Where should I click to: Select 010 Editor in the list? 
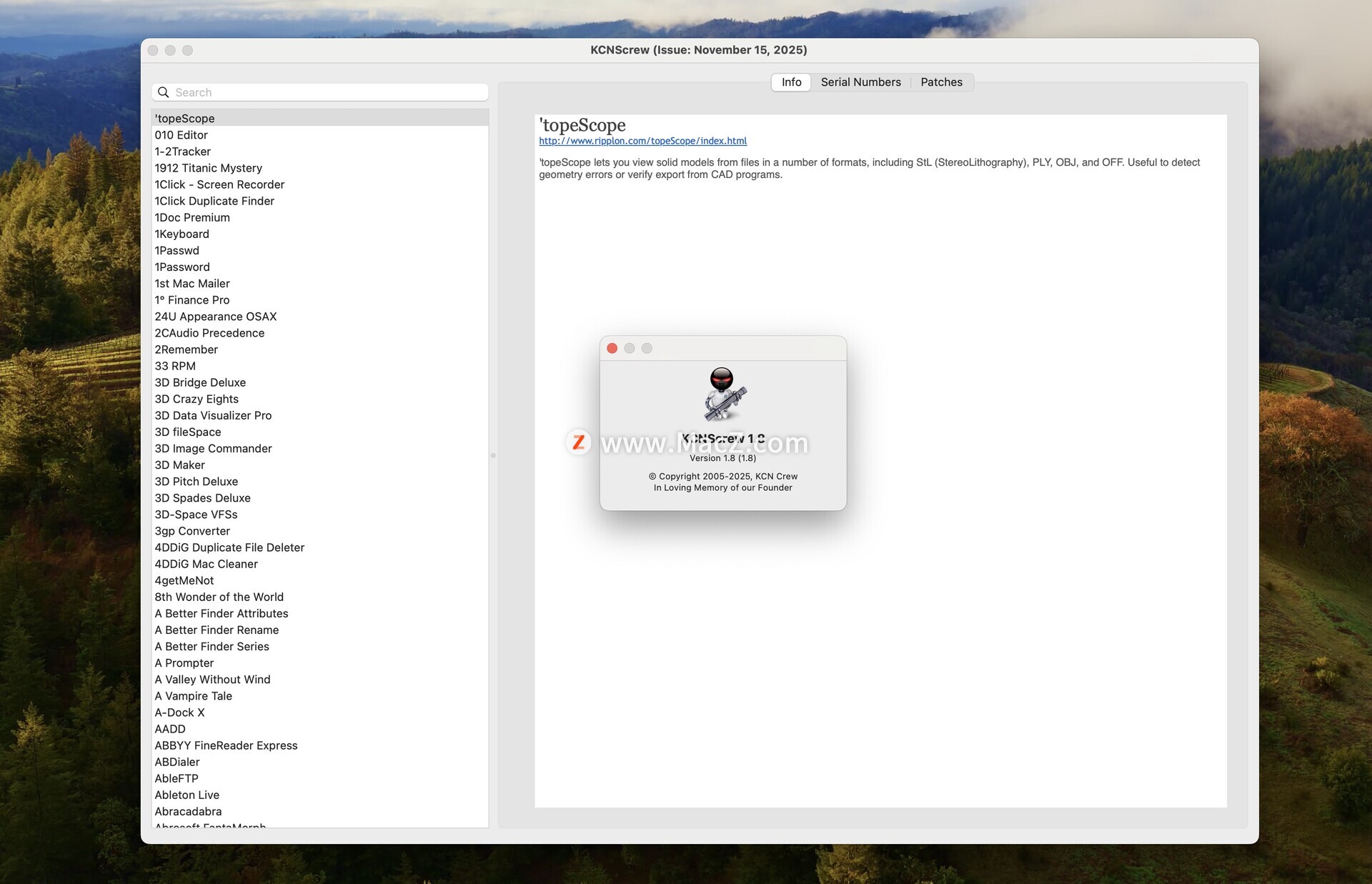[182, 135]
